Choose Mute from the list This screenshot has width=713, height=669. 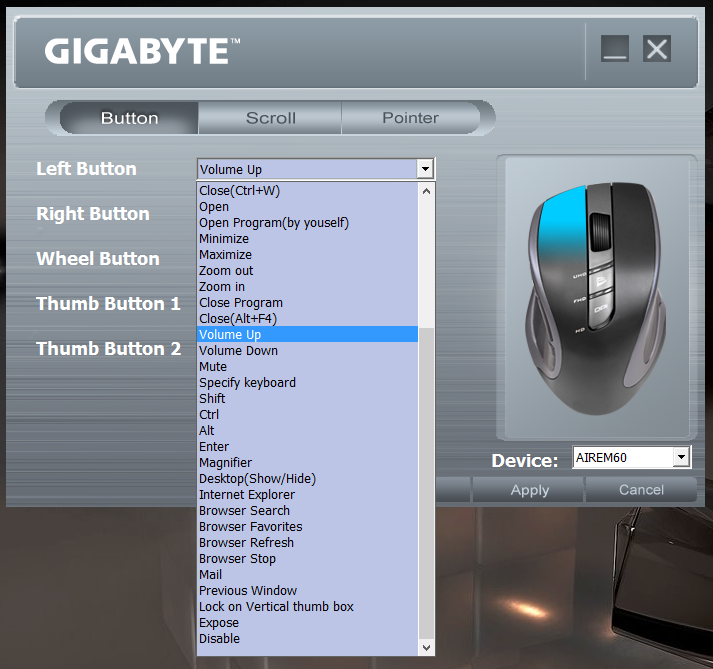click(x=307, y=367)
